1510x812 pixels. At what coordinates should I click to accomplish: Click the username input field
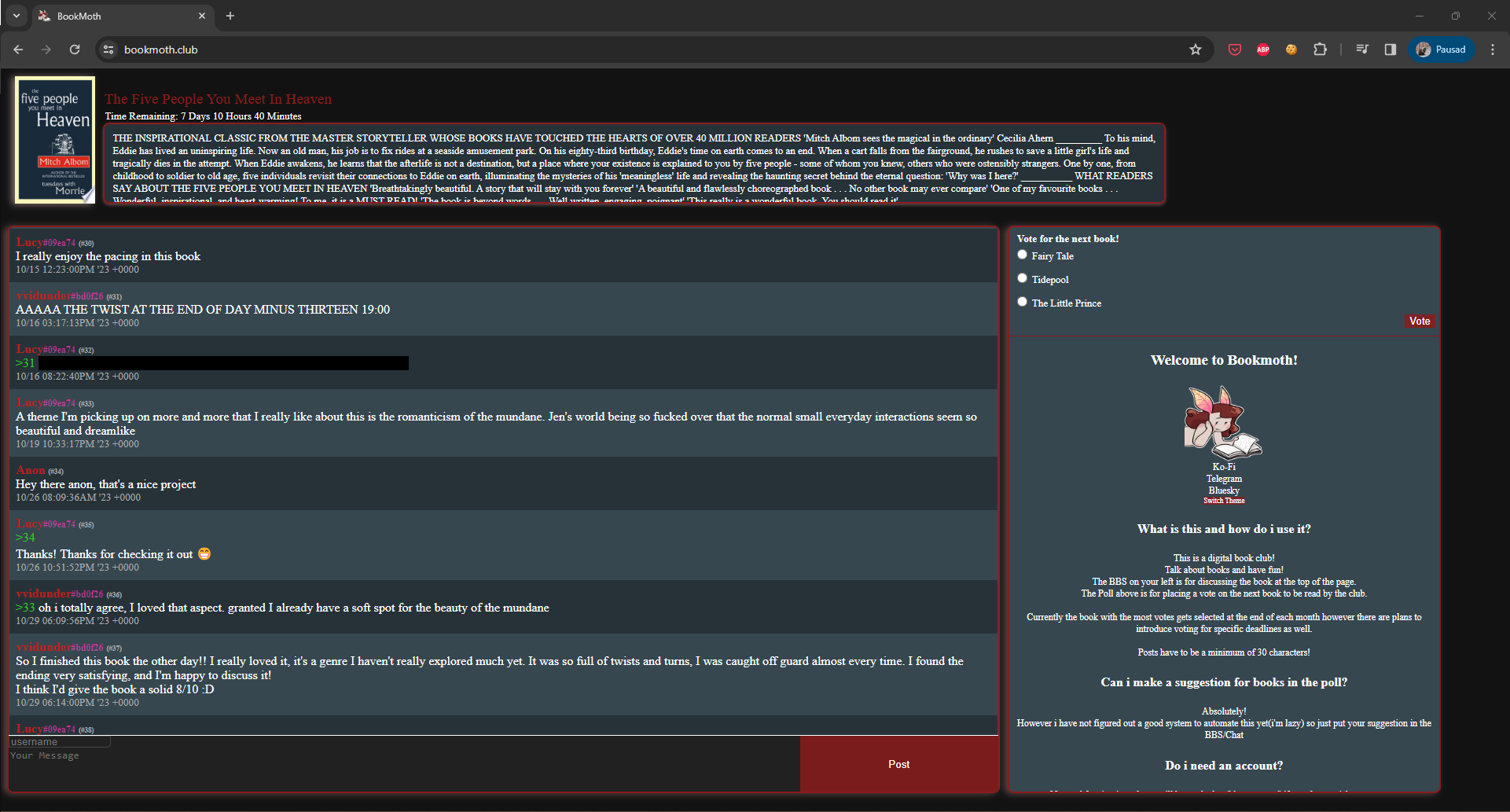coord(60,742)
